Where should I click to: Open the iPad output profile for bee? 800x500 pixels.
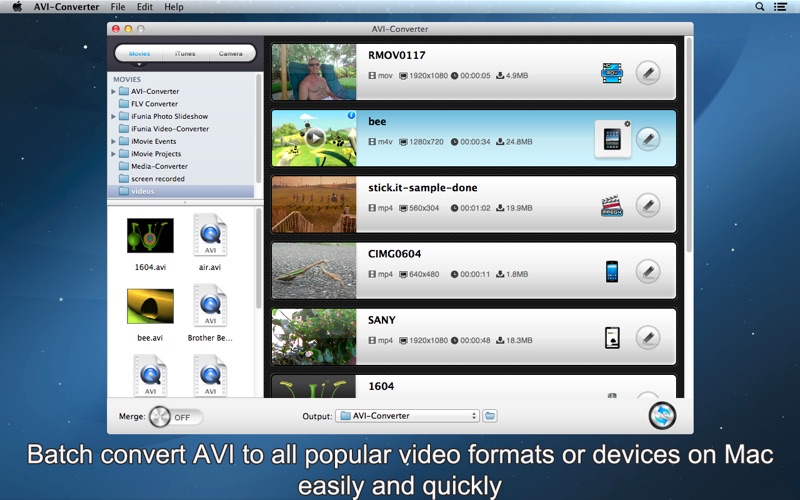(x=612, y=139)
